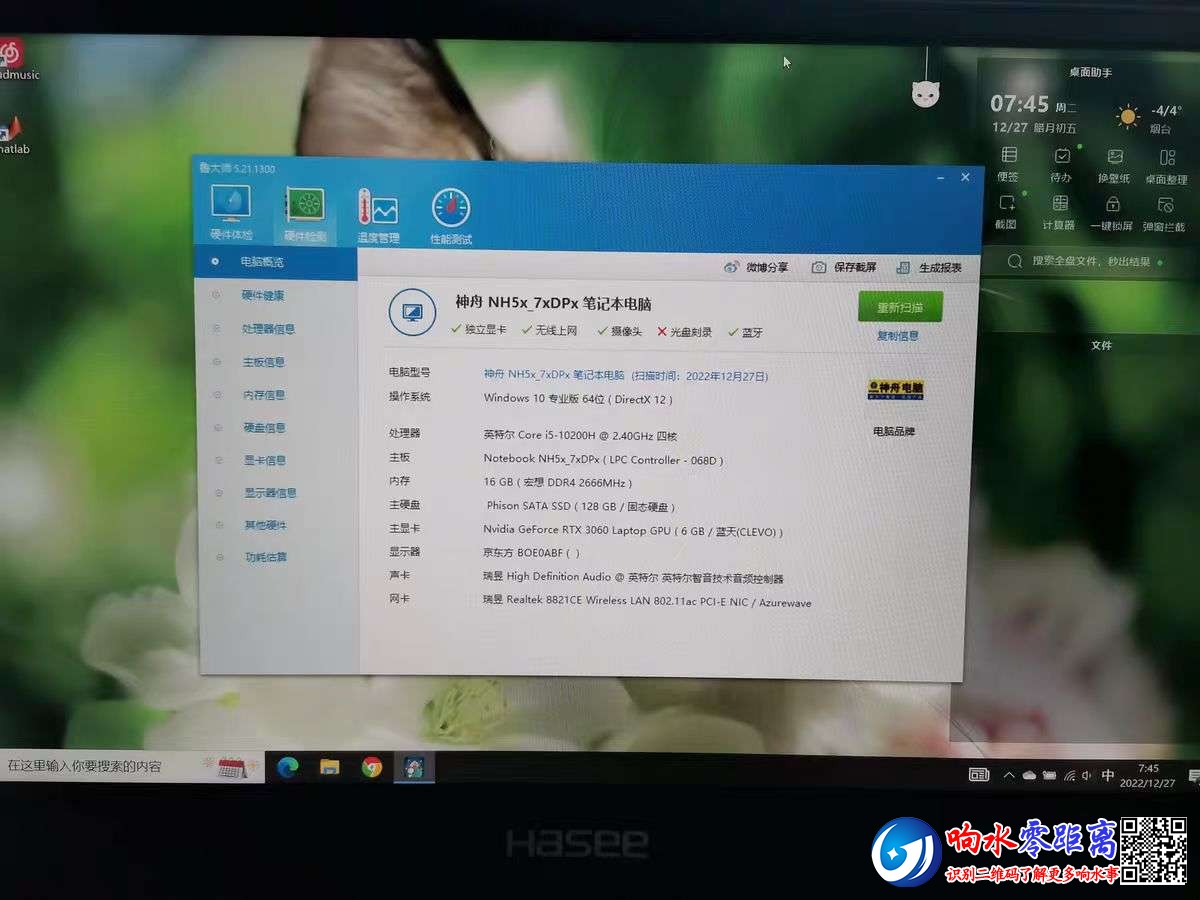Screen dimensions: 1200x900
Task: Open 待办 to-do in desktop assistant
Action: pos(1061,165)
